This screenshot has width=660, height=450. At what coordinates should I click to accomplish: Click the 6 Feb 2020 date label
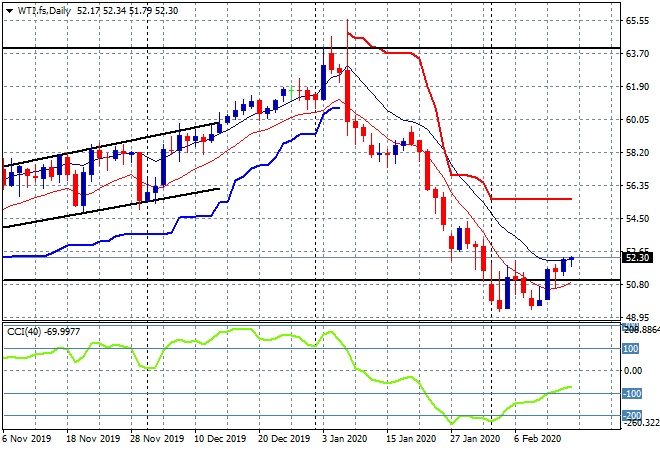pyautogui.click(x=537, y=439)
